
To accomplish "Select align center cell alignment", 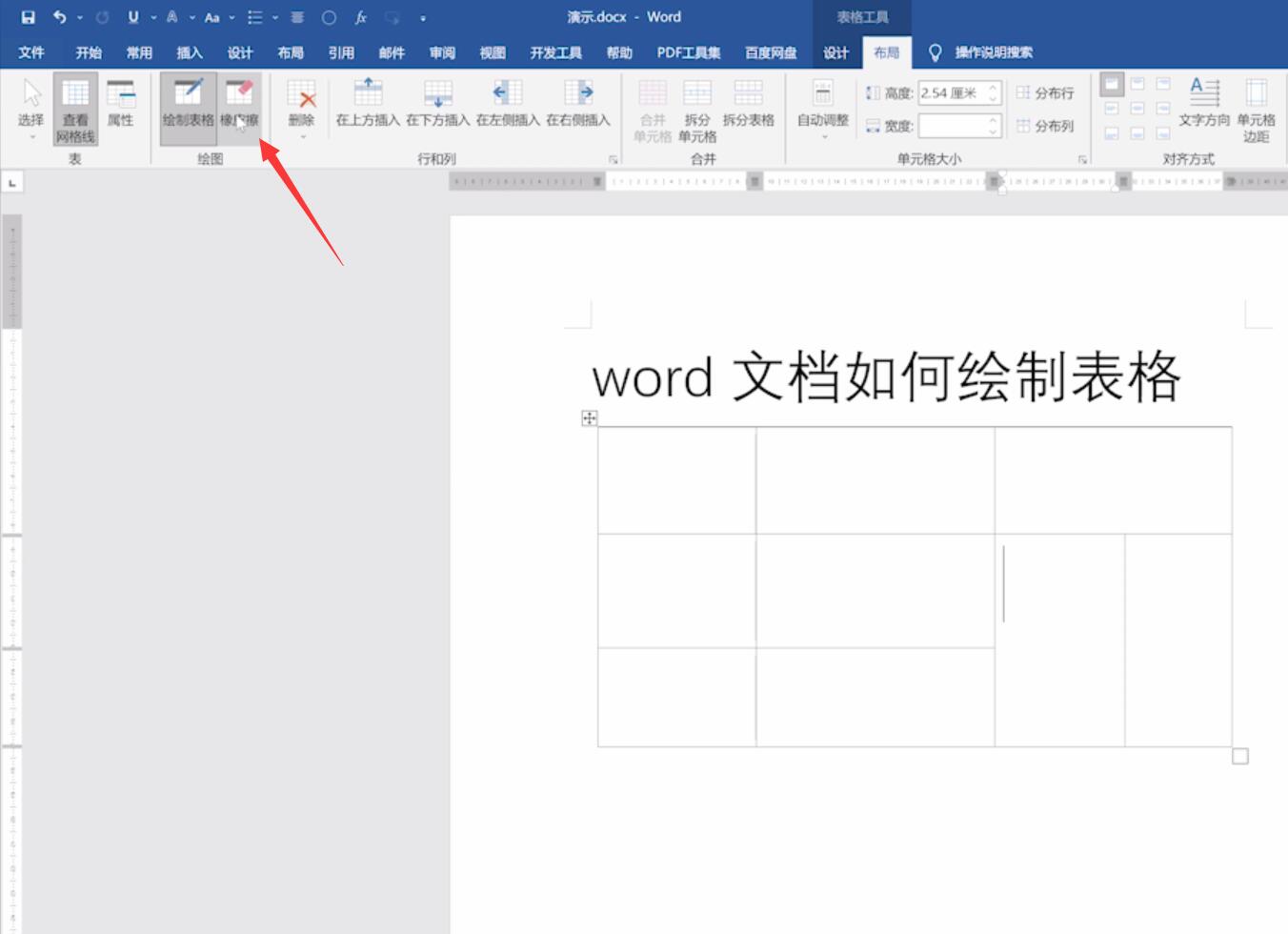I will tap(1137, 110).
